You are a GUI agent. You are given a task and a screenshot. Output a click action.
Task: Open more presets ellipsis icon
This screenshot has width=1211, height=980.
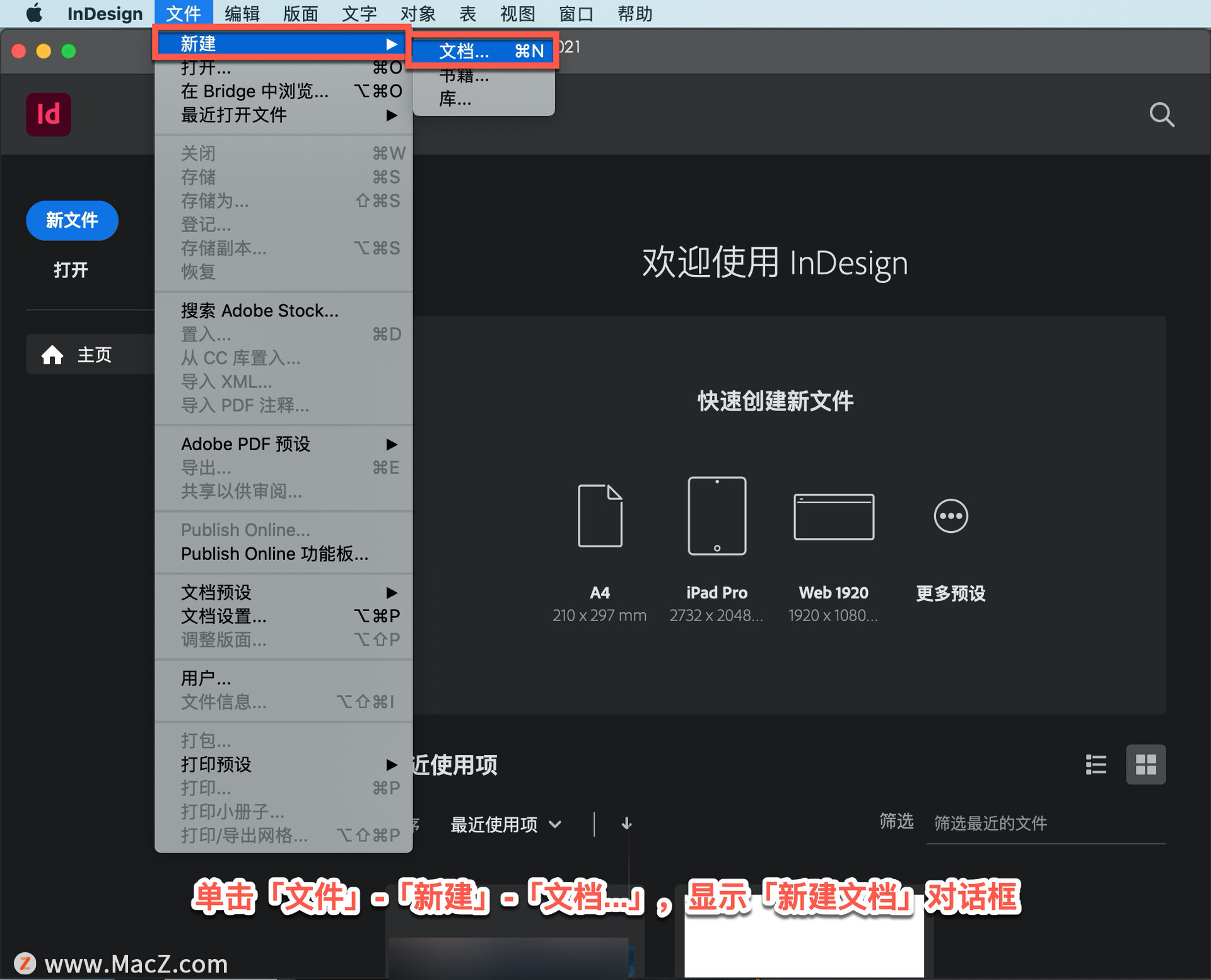[x=951, y=516]
